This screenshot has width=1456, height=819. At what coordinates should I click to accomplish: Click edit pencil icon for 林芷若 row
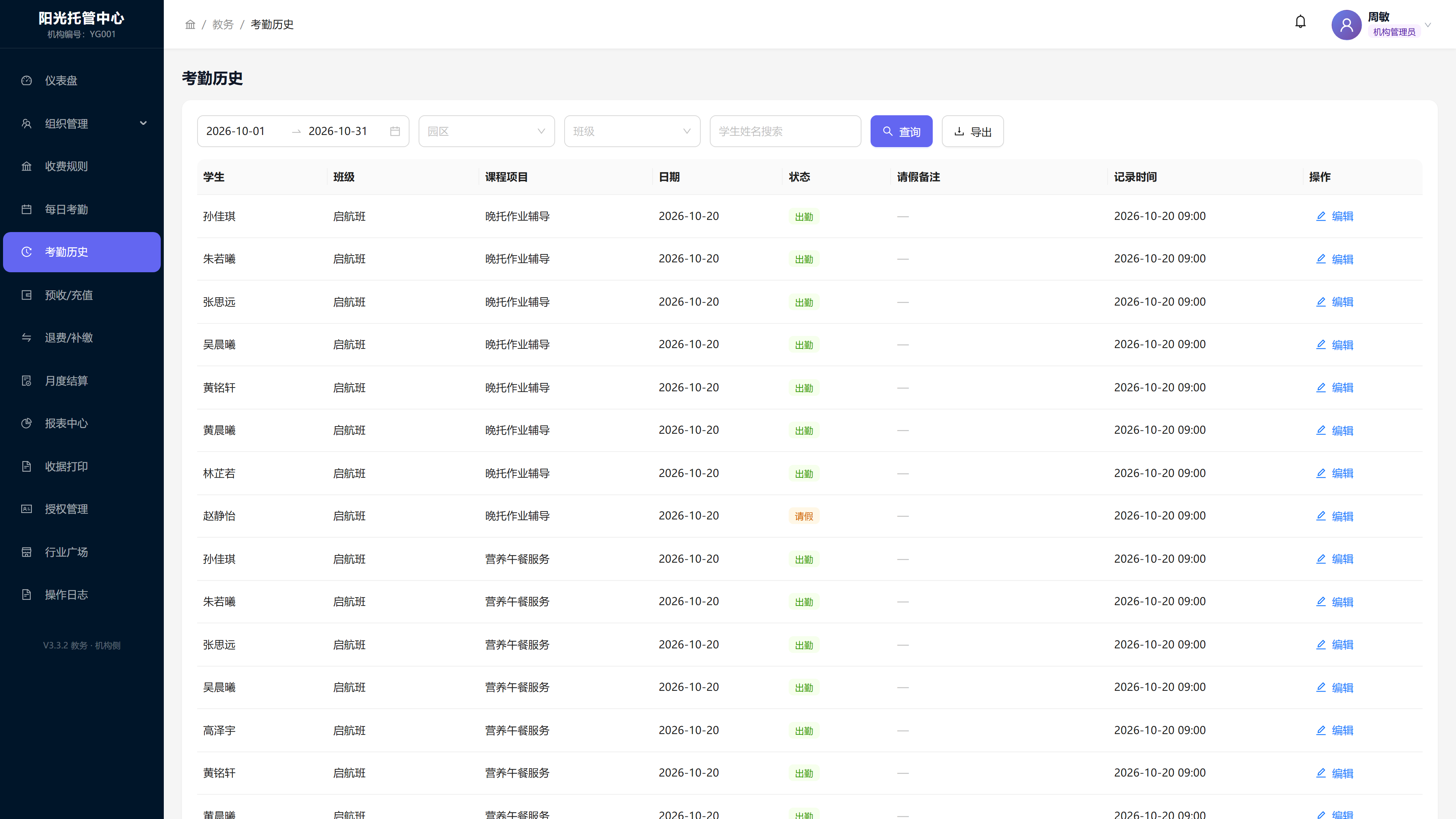[x=1321, y=473]
